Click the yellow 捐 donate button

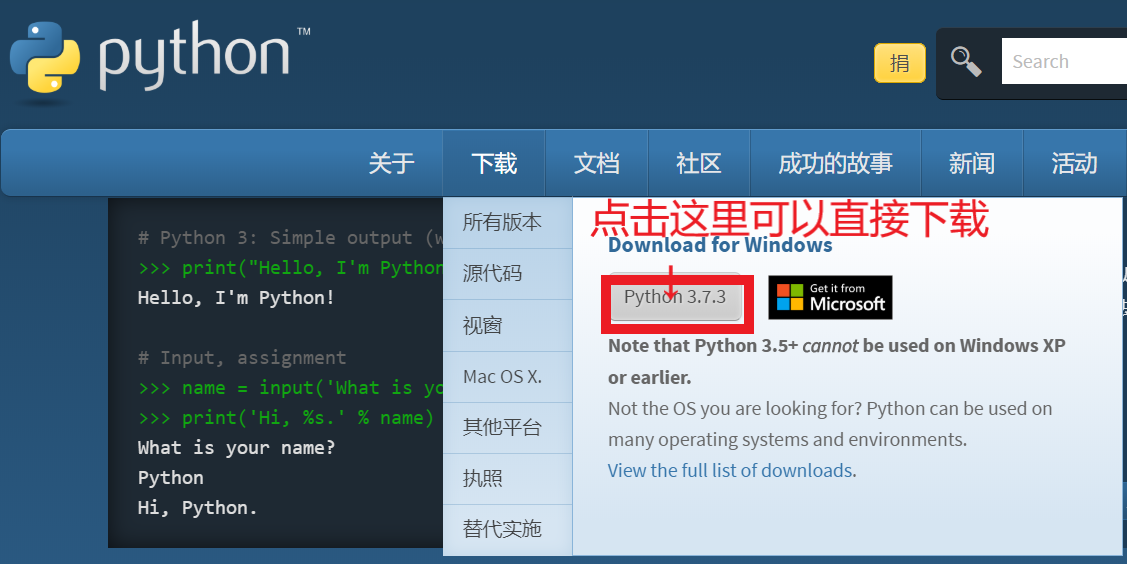click(x=900, y=63)
